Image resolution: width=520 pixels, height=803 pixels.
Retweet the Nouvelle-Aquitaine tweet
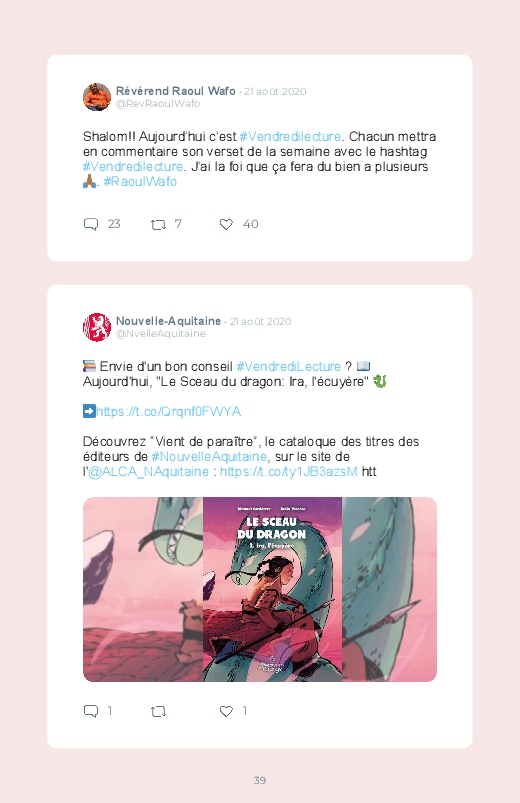pos(158,711)
